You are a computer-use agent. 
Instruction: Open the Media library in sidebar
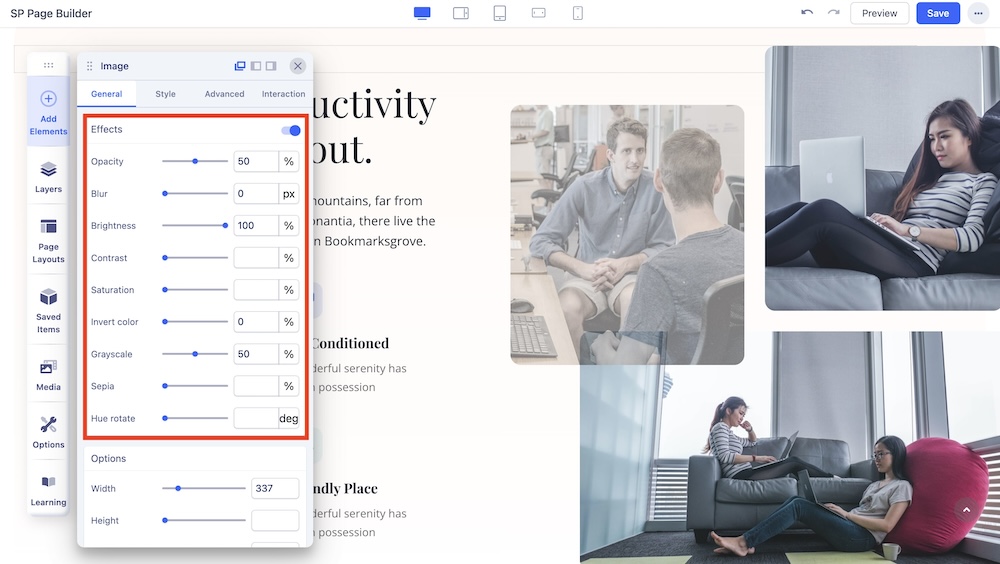pos(48,374)
